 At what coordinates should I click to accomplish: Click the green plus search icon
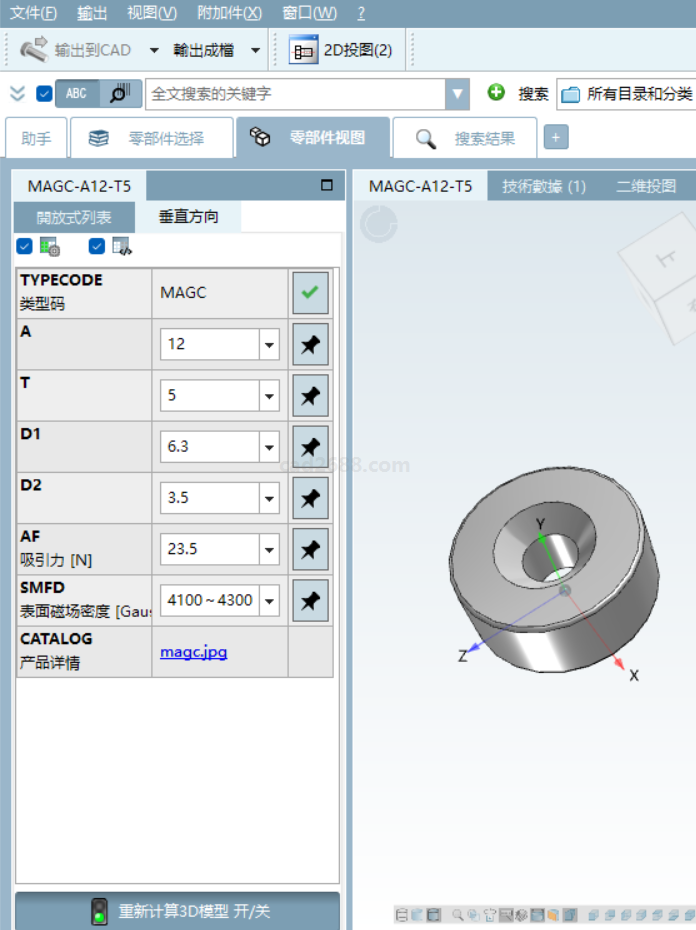tap(496, 93)
